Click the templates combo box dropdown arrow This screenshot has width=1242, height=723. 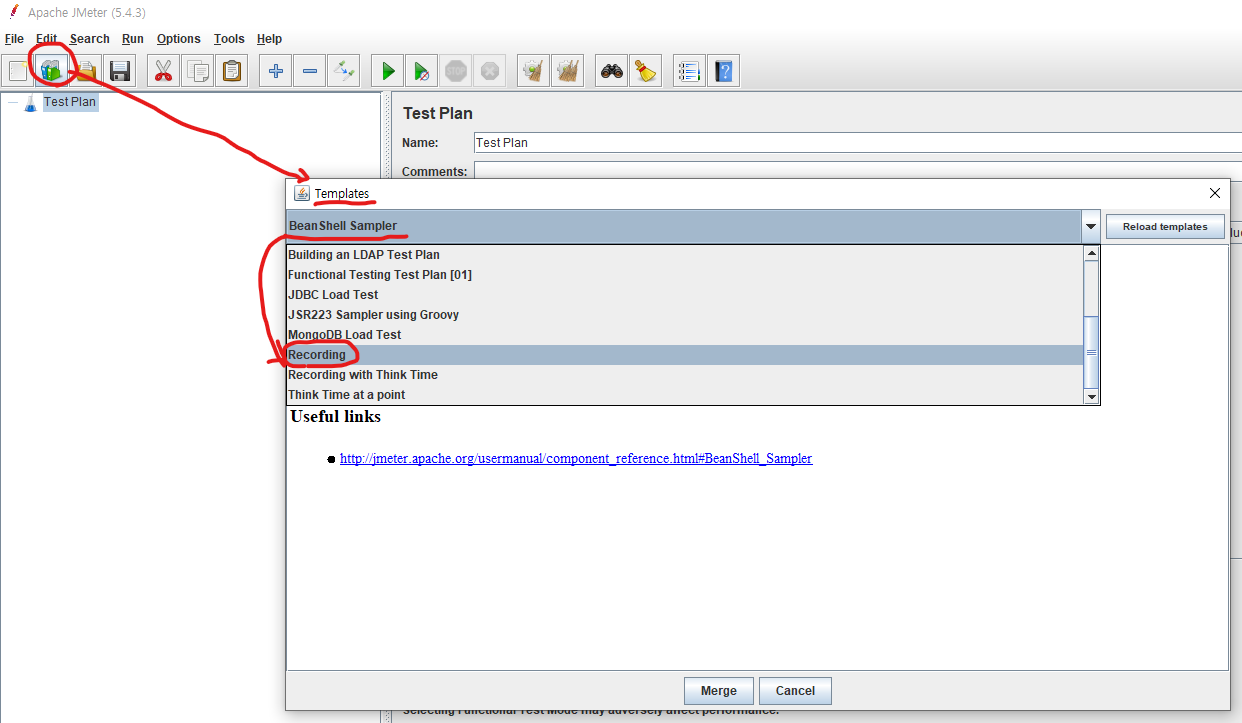pyautogui.click(x=1091, y=227)
